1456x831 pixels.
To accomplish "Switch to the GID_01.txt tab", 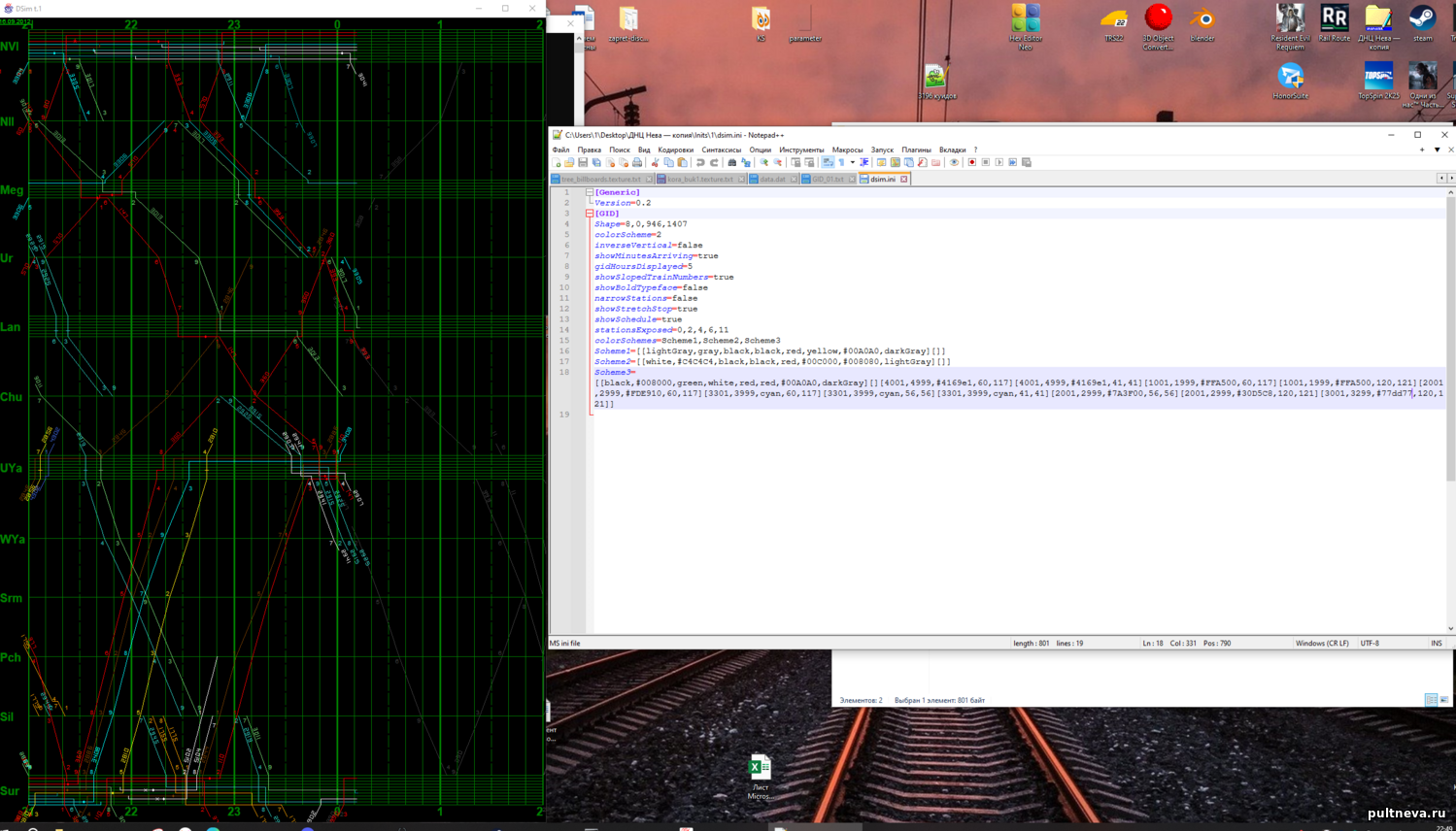I will click(828, 179).
